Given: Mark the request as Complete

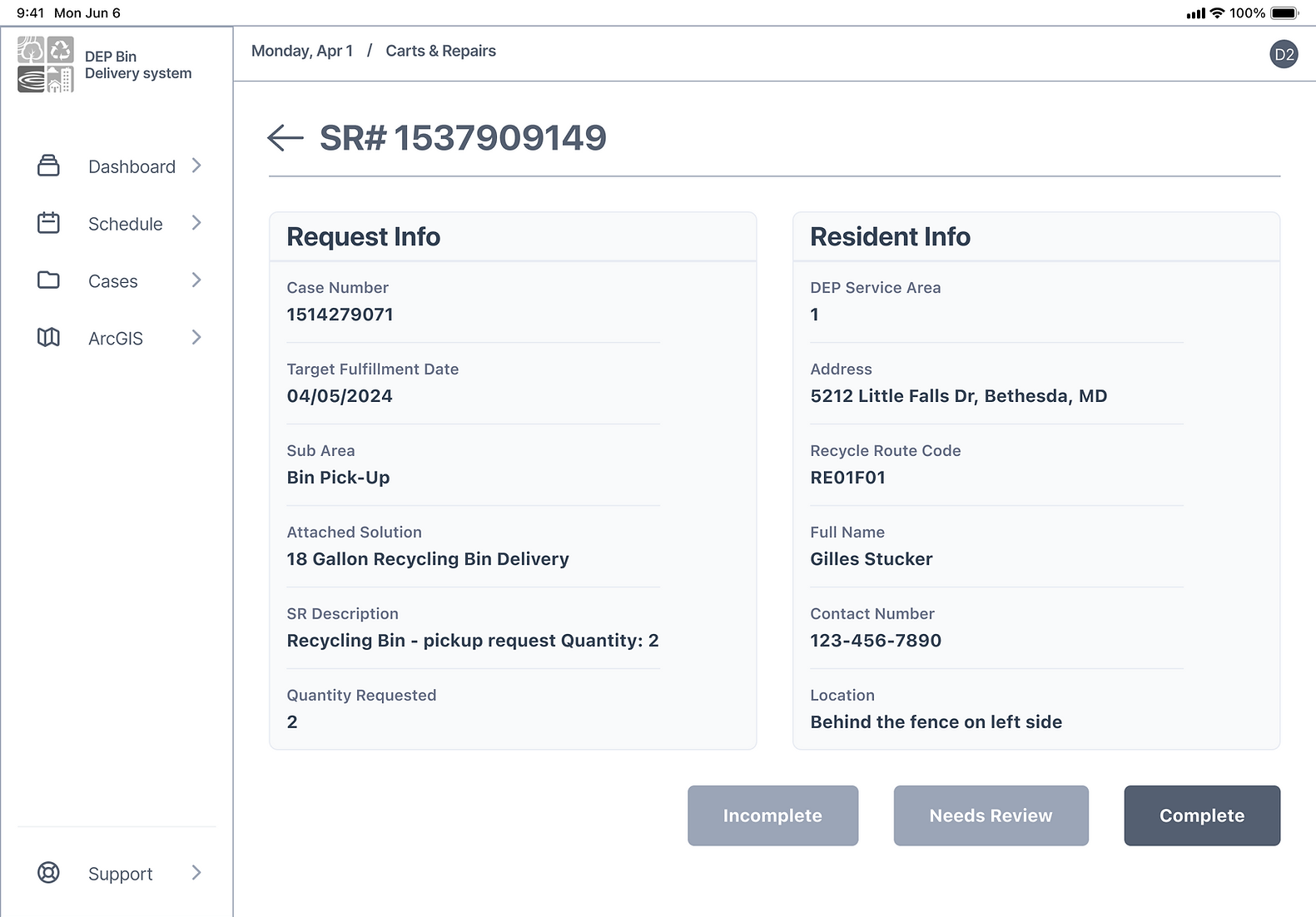Looking at the screenshot, I should [x=1201, y=815].
